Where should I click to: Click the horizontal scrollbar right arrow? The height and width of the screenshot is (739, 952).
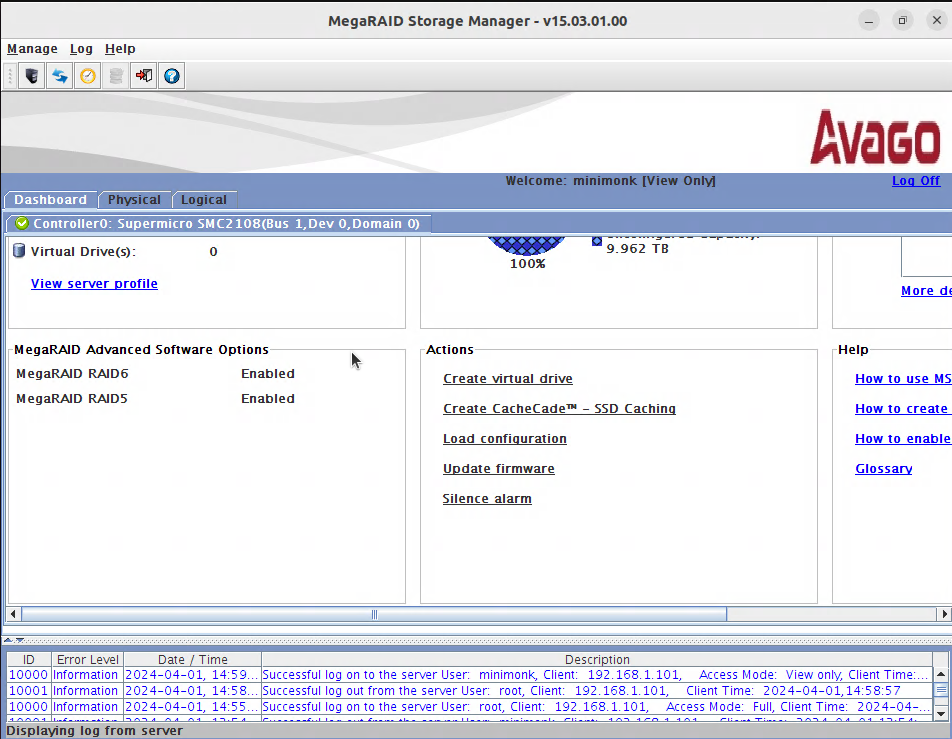click(x=944, y=614)
